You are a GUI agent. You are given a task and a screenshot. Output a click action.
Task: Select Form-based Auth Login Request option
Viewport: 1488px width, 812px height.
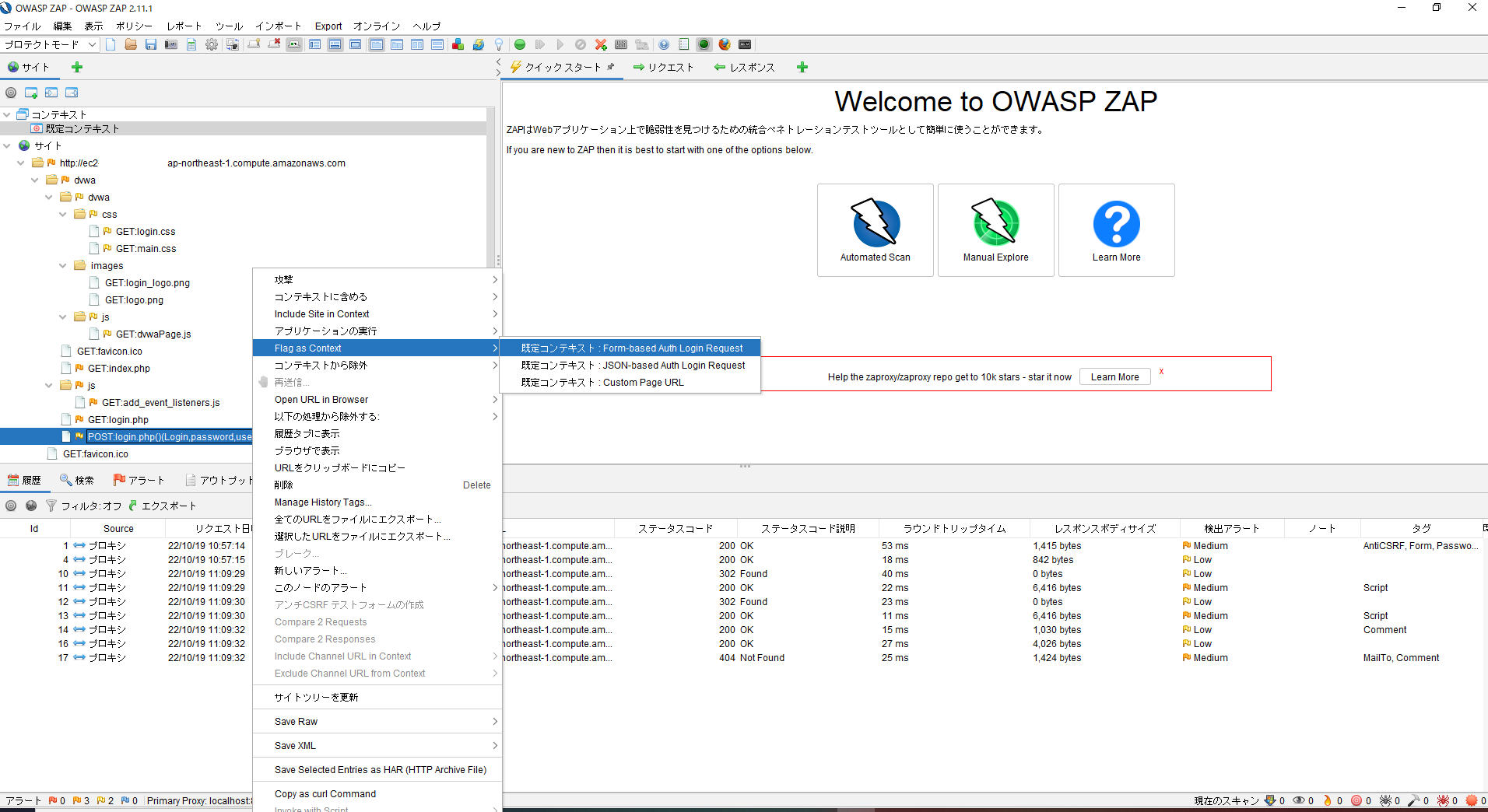[x=630, y=348]
